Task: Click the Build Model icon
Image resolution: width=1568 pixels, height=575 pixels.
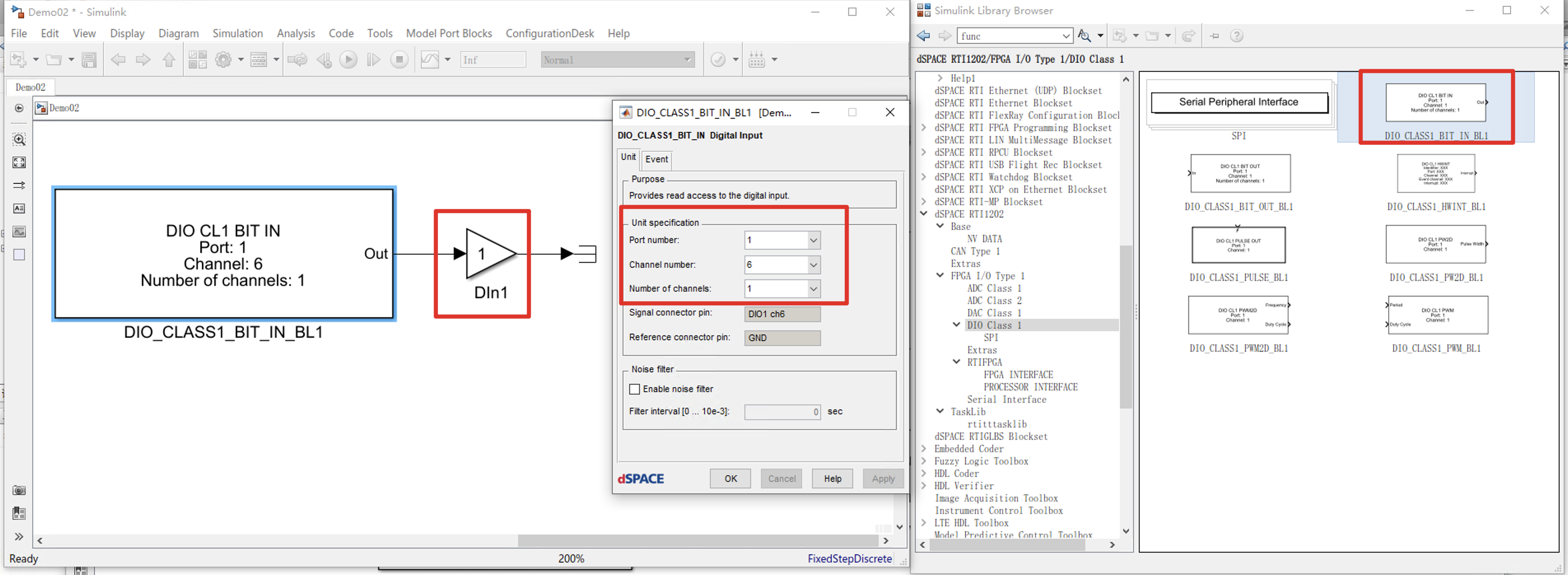Action: [x=756, y=60]
